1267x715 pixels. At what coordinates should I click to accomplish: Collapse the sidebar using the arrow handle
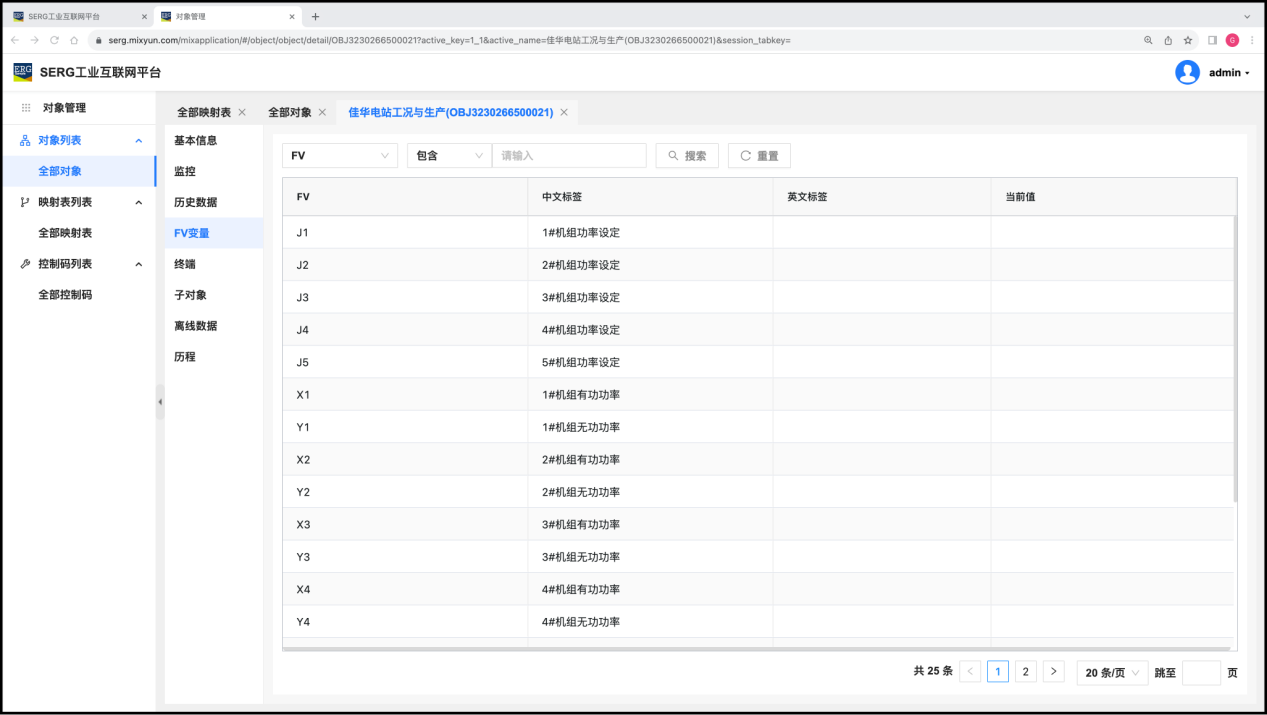(160, 402)
